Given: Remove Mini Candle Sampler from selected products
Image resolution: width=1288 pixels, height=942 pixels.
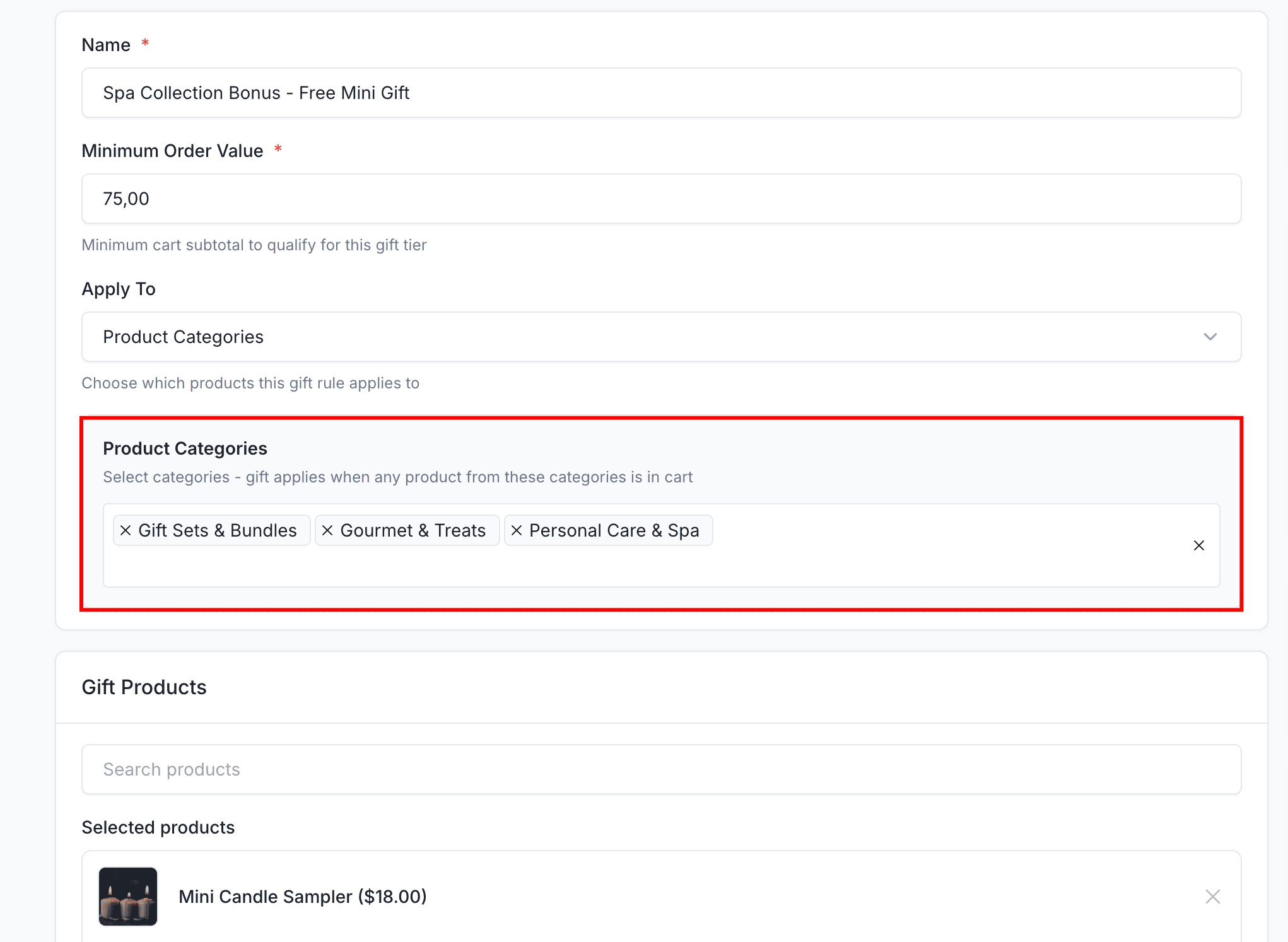Looking at the screenshot, I should [x=1212, y=896].
